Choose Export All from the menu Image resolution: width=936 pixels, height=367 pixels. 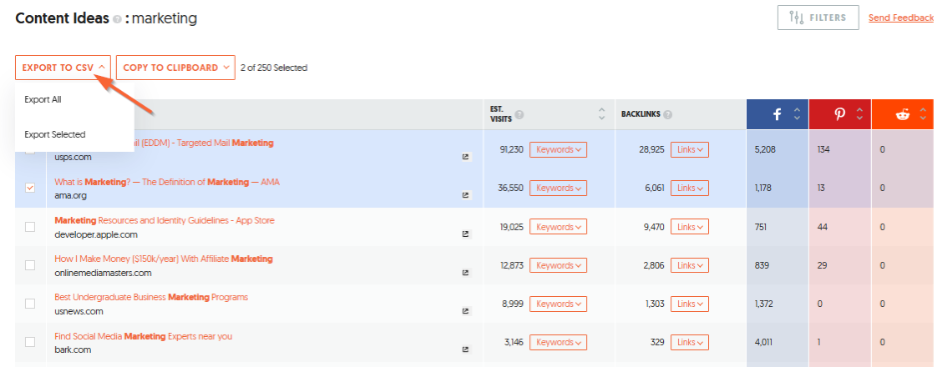[x=43, y=100]
